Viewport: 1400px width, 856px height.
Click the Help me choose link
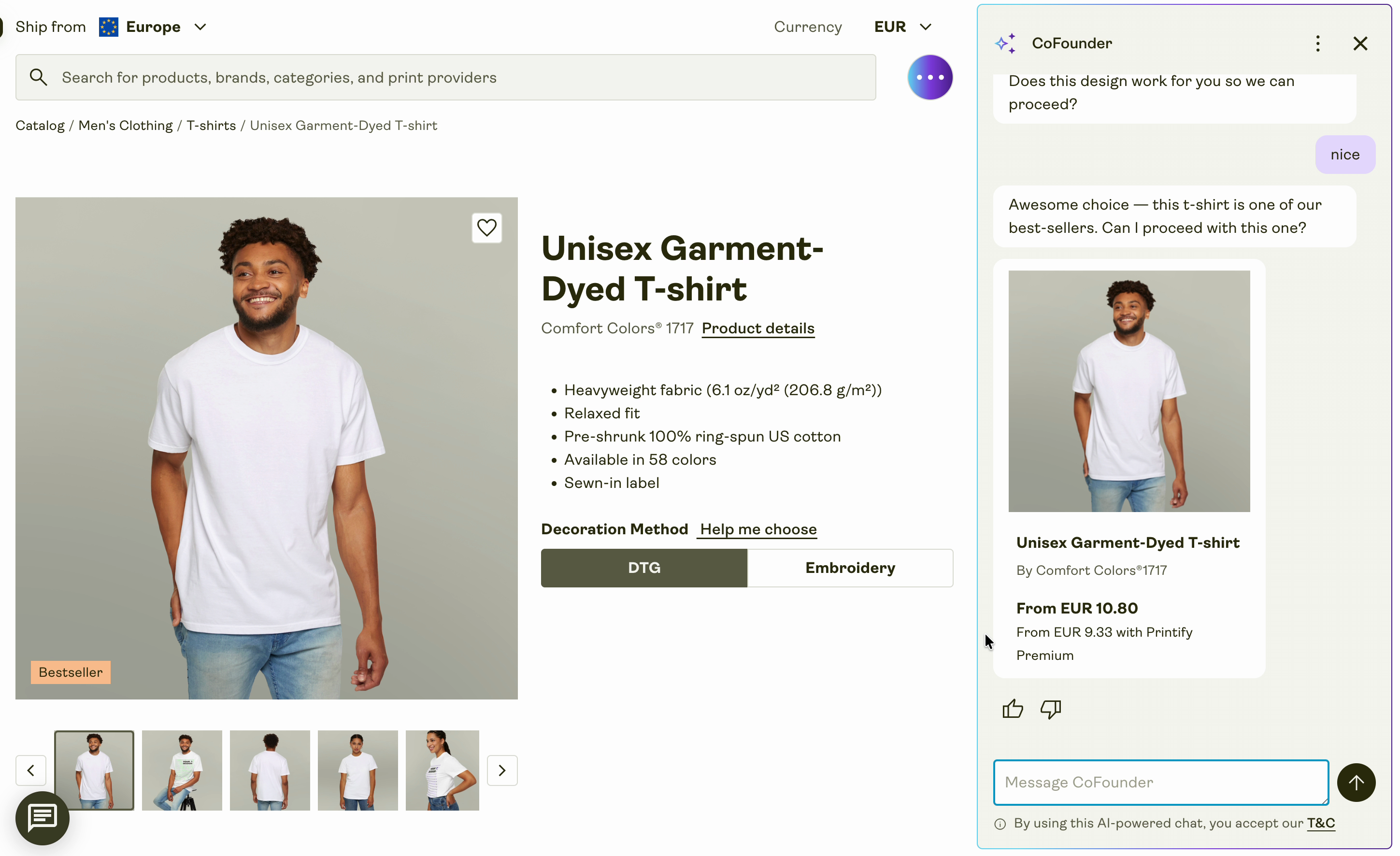(758, 529)
